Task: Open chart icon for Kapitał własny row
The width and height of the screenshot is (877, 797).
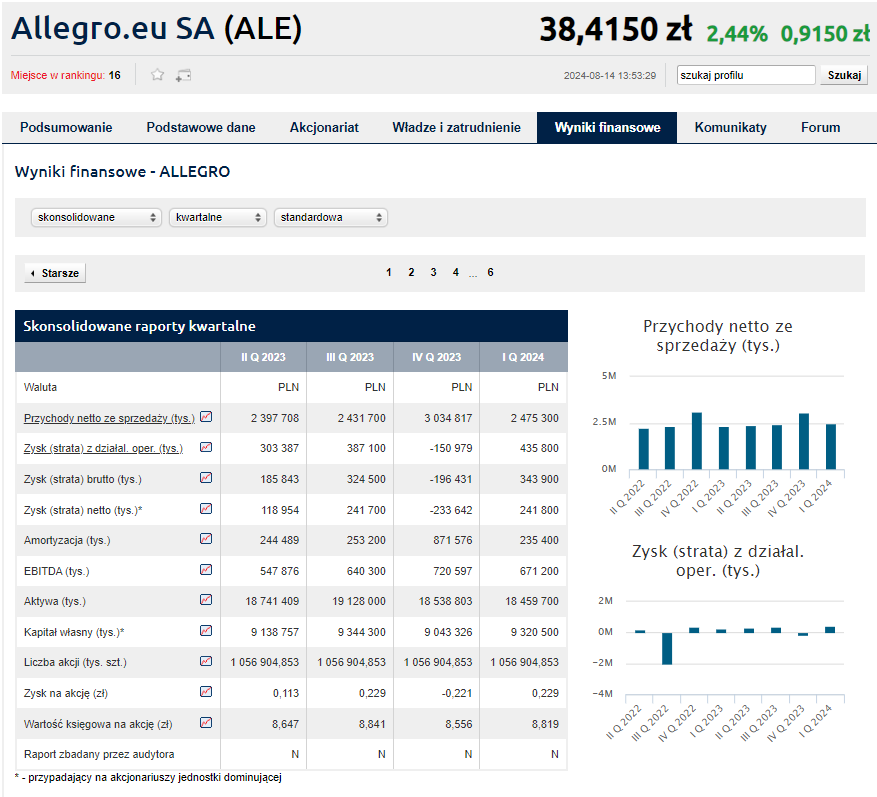Action: coord(206,630)
